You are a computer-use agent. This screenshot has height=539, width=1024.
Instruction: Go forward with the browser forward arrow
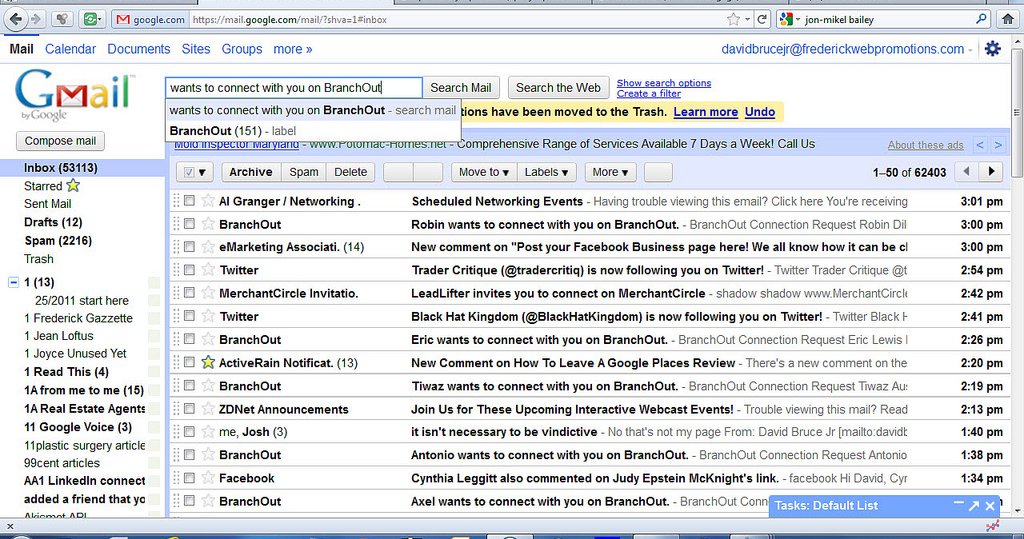(35, 20)
